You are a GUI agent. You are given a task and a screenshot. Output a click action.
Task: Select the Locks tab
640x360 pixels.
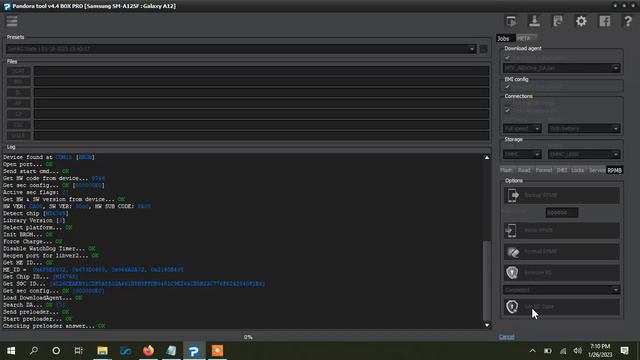578,170
